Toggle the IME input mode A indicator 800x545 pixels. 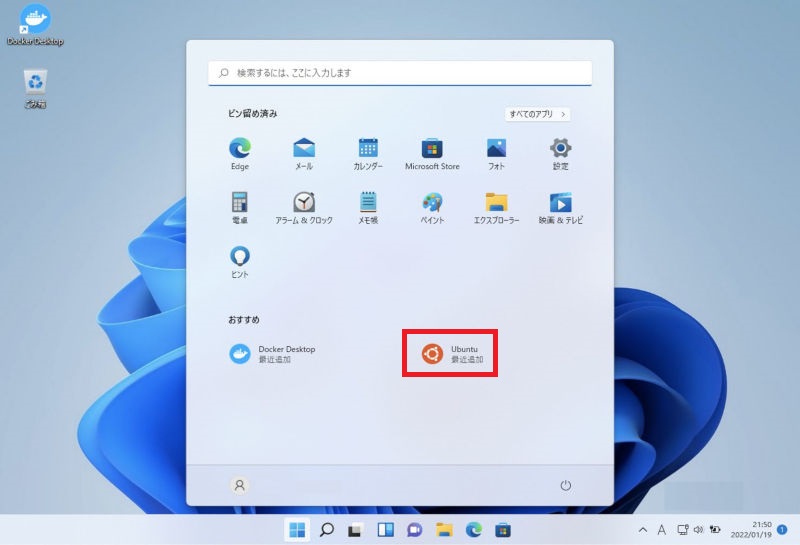click(x=662, y=530)
